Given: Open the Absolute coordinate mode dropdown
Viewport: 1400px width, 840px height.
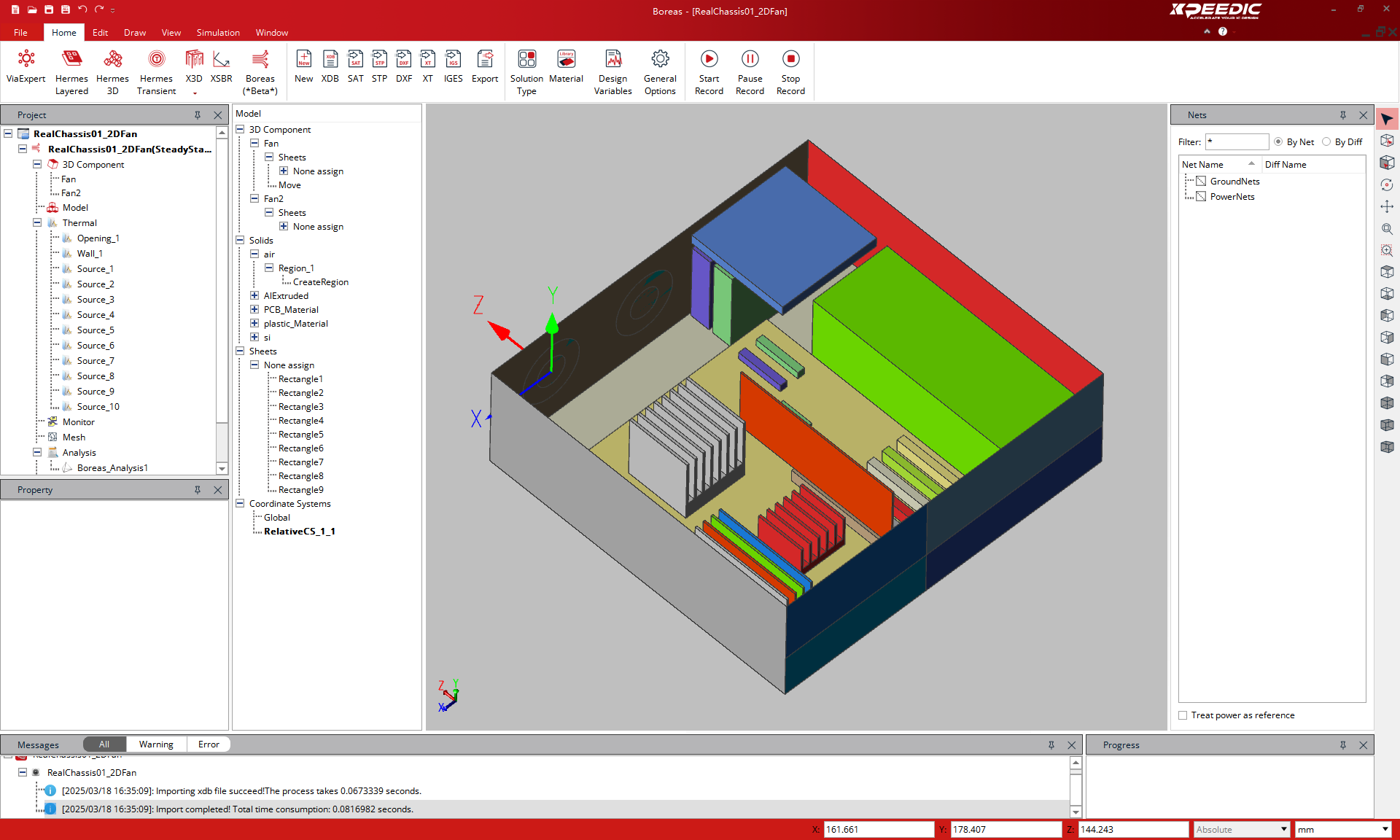Looking at the screenshot, I should (1241, 829).
